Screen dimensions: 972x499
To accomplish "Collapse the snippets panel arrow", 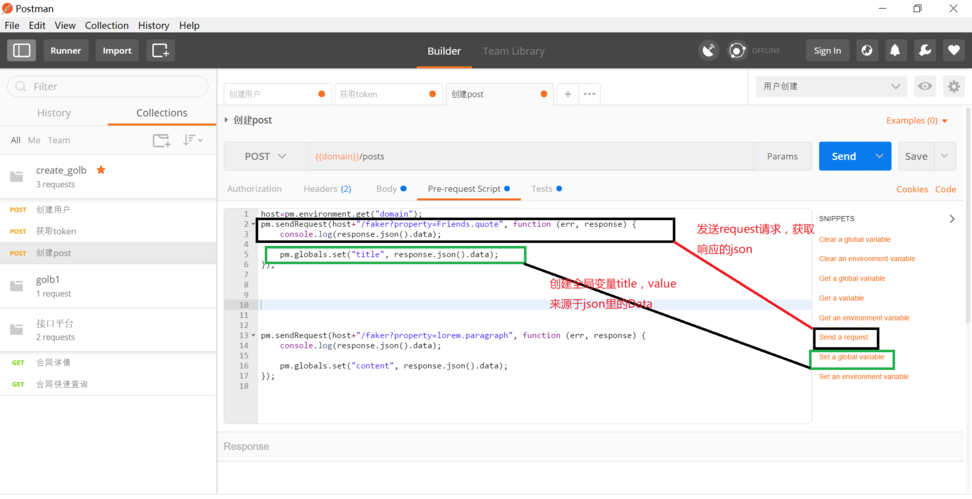I will 952,219.
